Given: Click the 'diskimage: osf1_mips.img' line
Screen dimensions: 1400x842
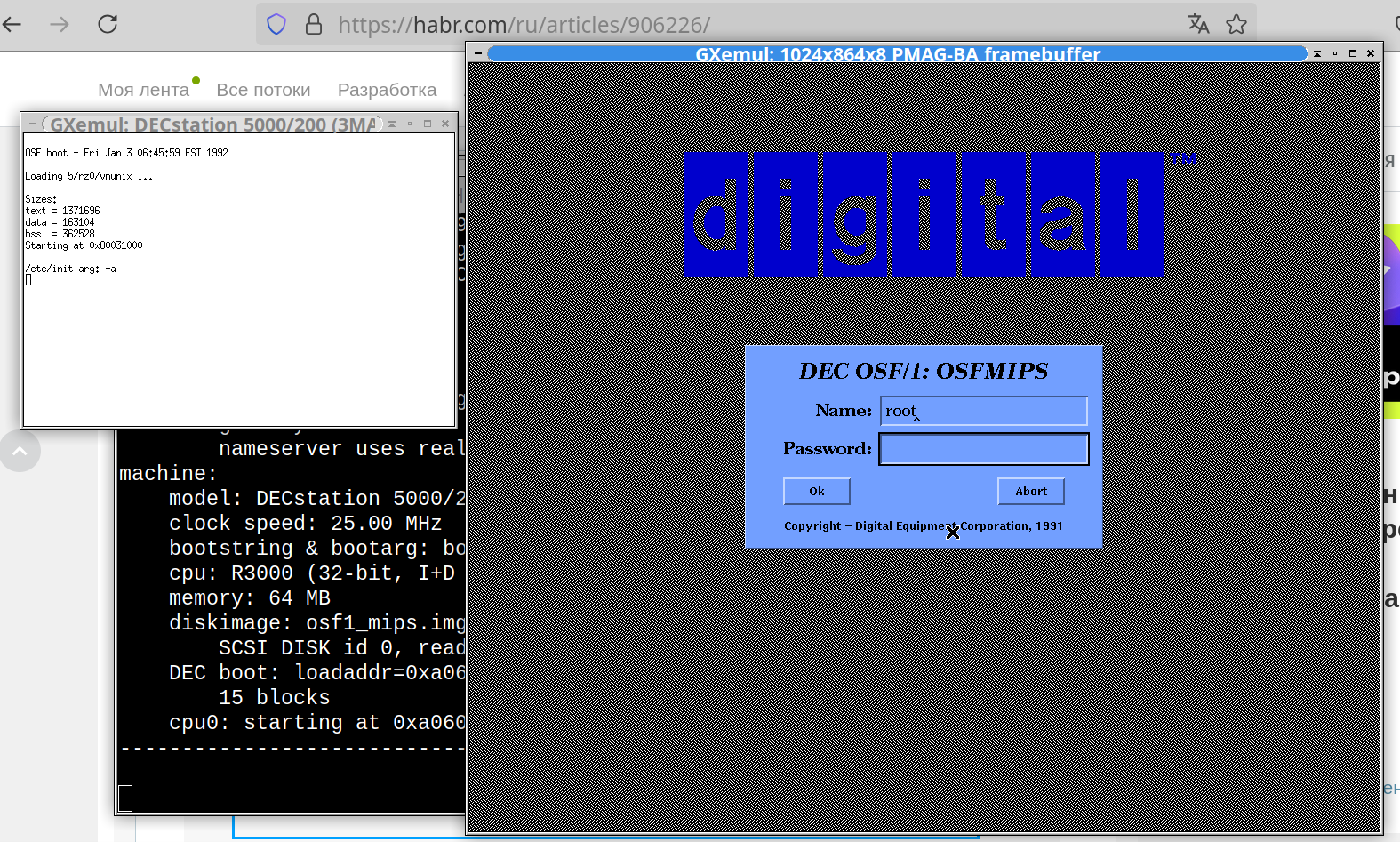Looking at the screenshot, I should [317, 623].
